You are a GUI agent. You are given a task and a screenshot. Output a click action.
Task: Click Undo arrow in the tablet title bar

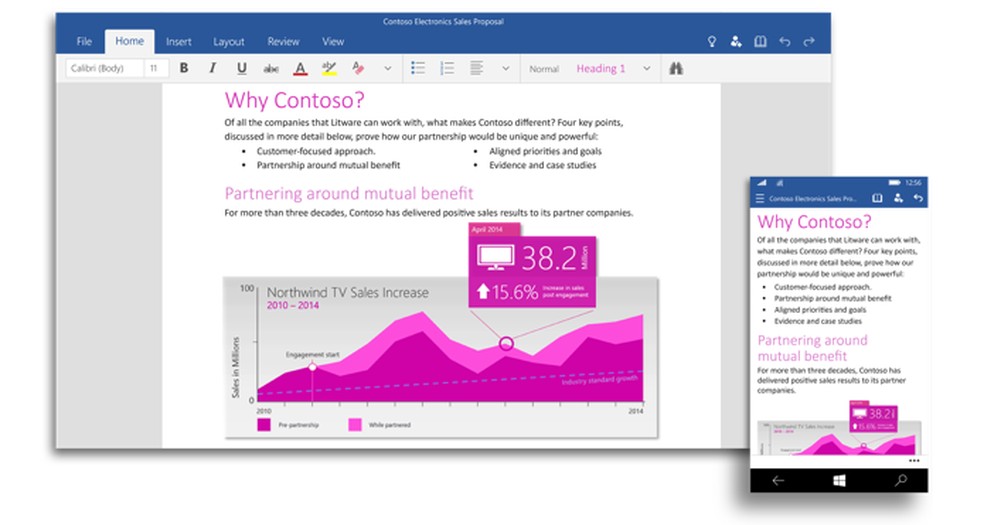click(784, 41)
